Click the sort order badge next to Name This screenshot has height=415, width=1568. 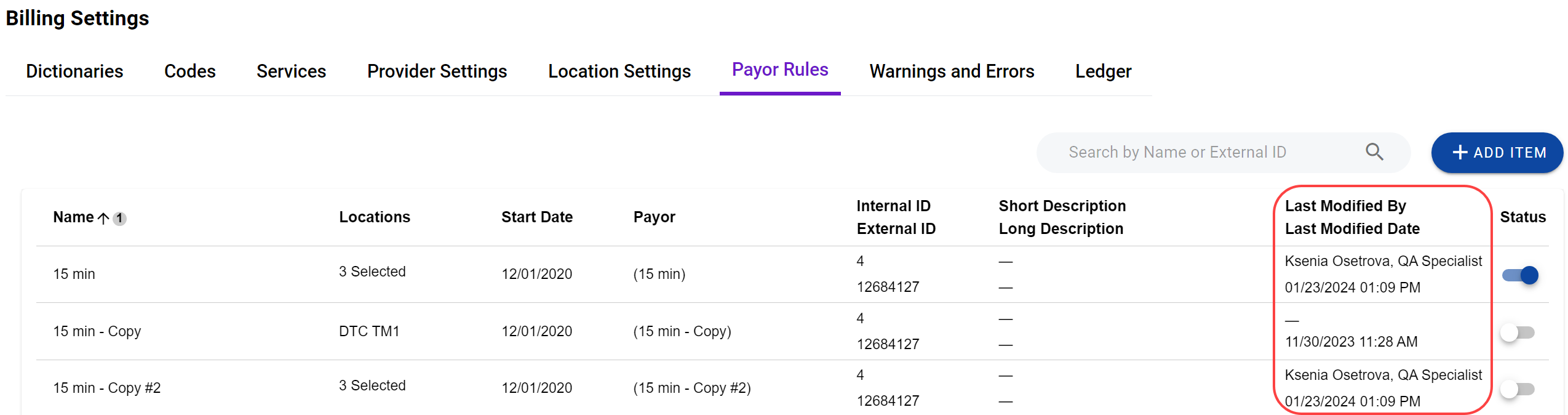pos(120,219)
